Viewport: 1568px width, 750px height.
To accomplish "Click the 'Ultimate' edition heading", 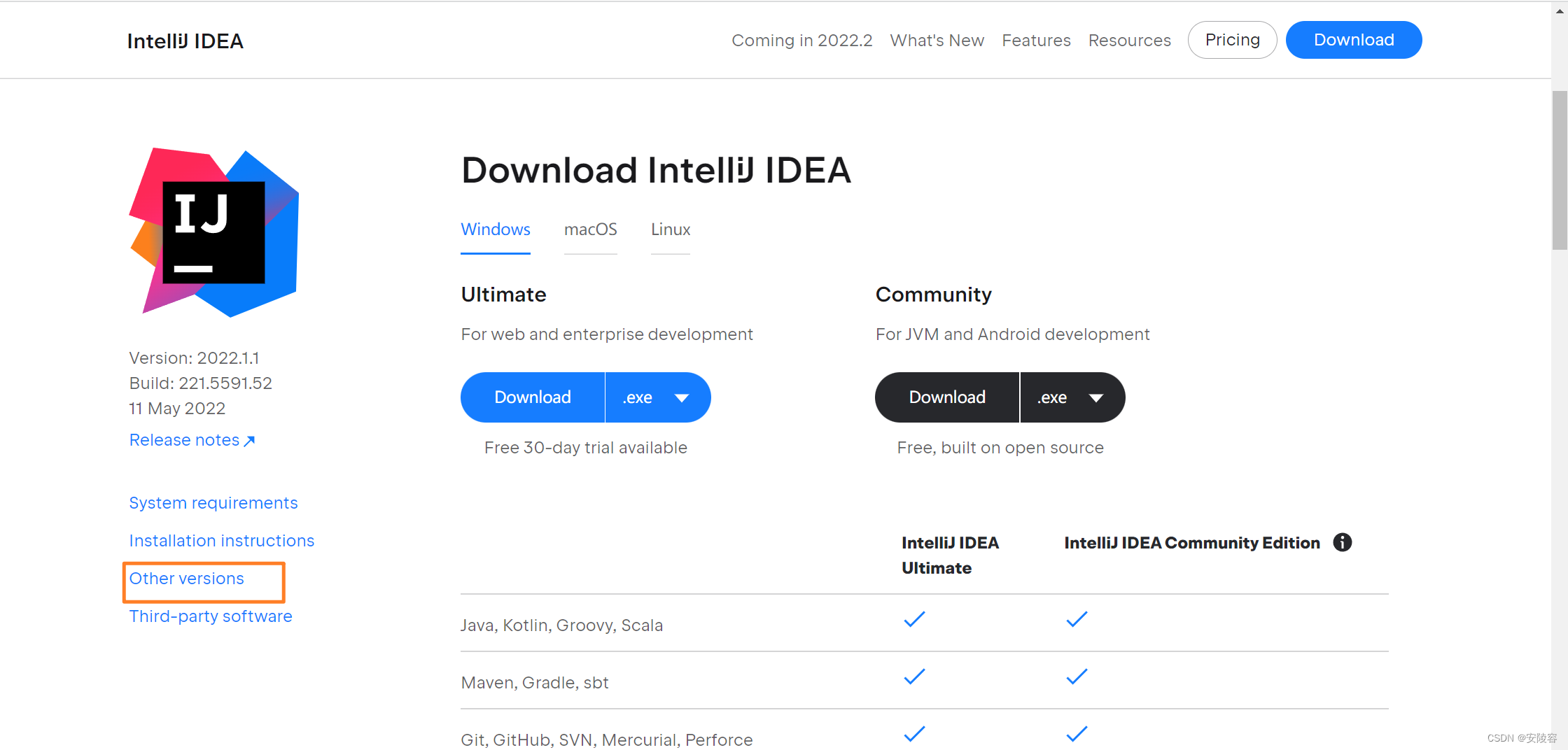I will [x=504, y=295].
